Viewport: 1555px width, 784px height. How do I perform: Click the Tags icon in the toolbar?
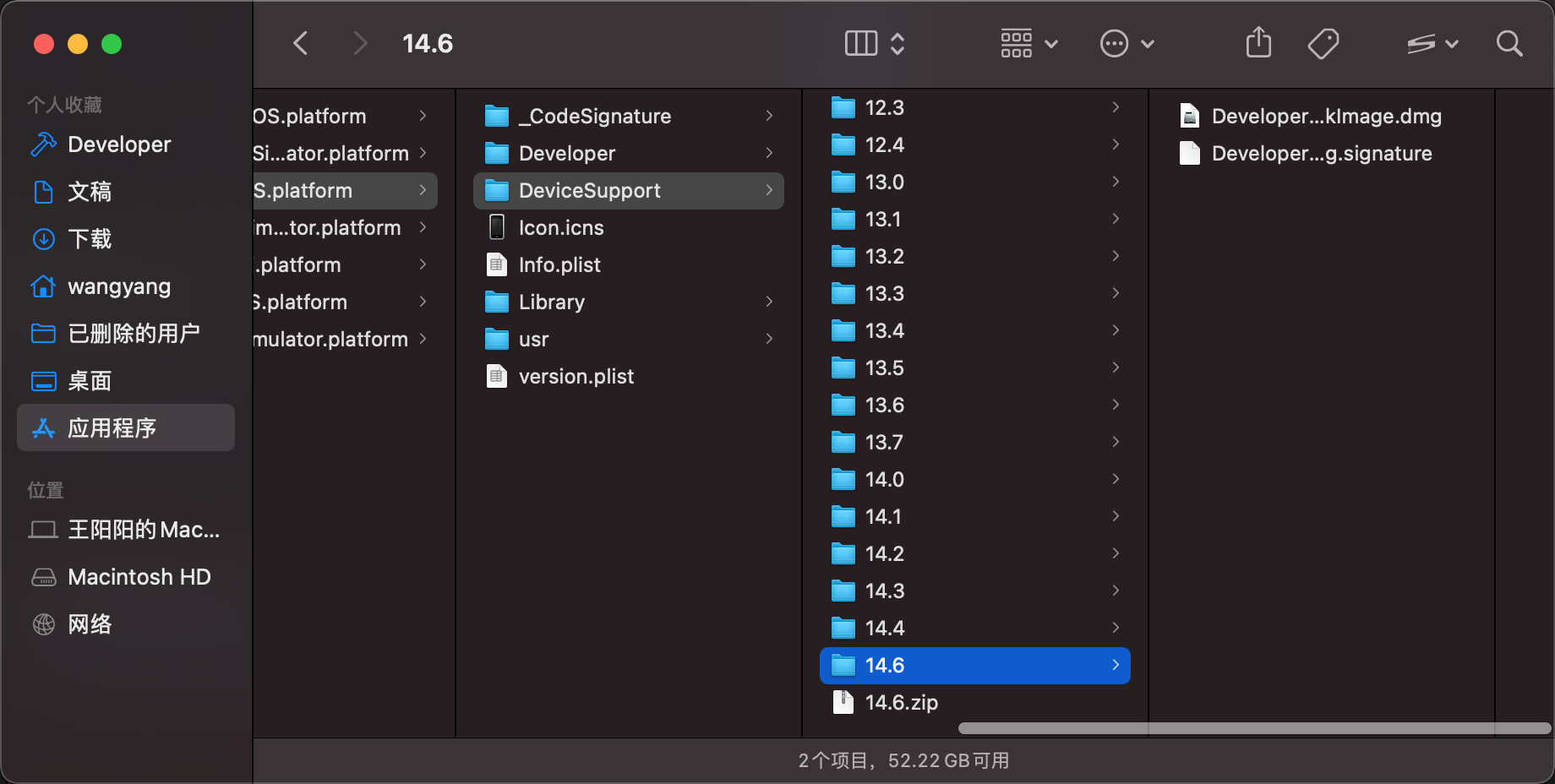(1323, 43)
